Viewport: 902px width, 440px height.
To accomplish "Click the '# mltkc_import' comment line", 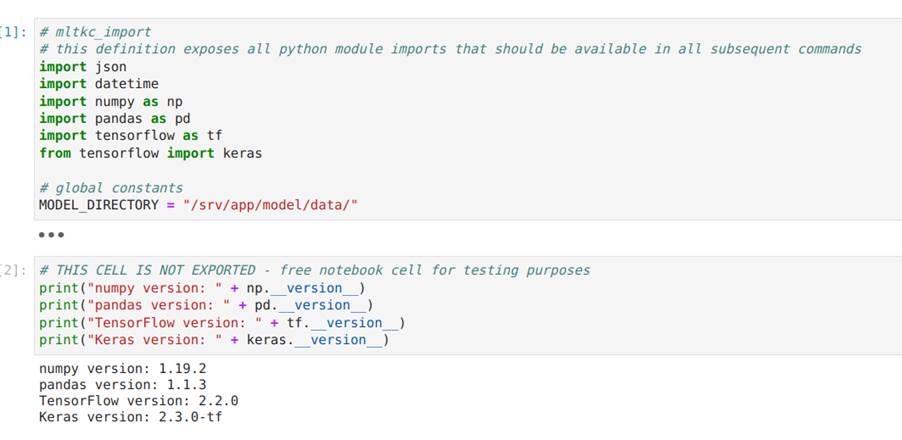I will click(95, 32).
